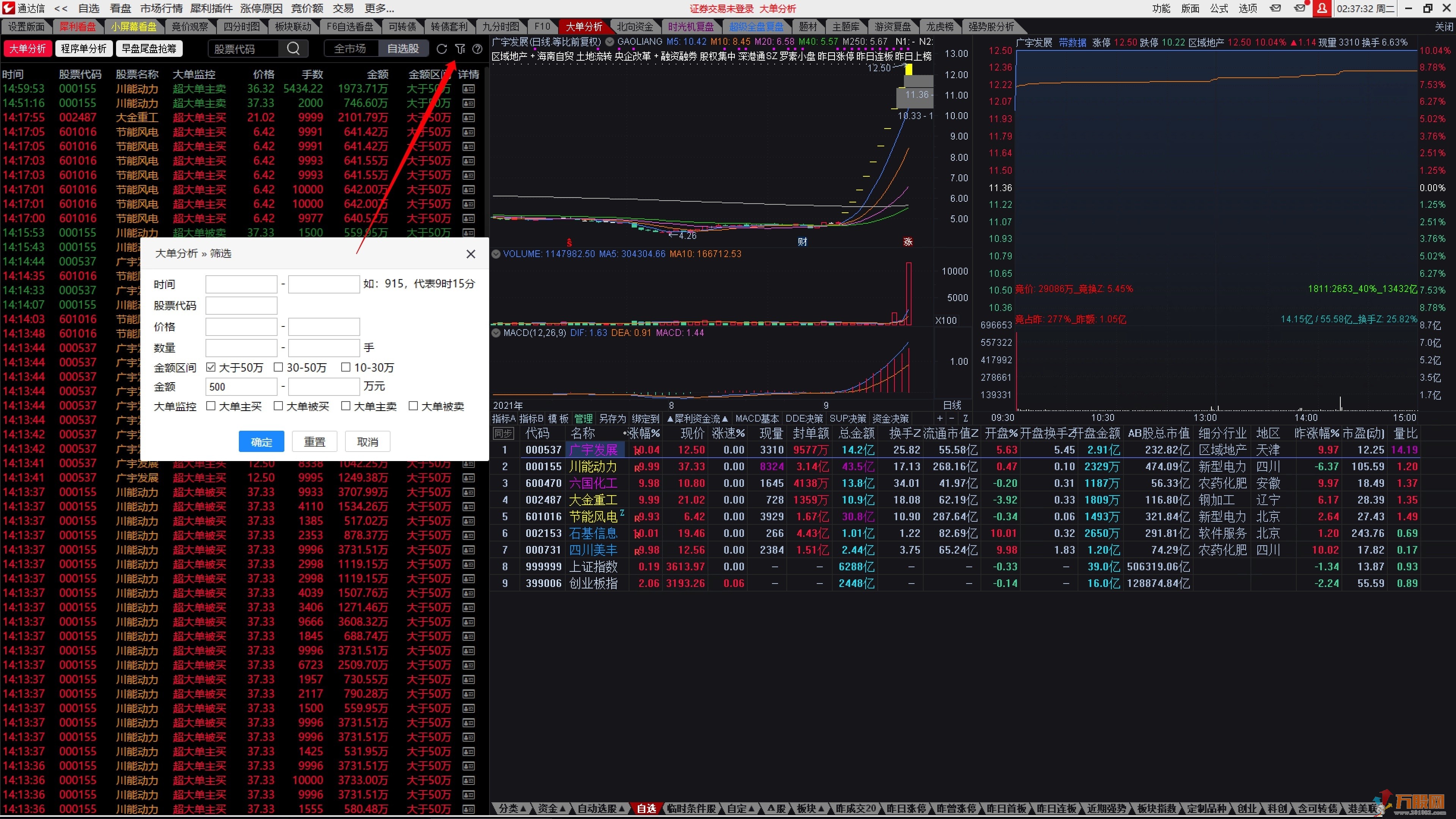Click the circle icon next to GAOLIANG
The image size is (1456, 819).
click(x=610, y=42)
